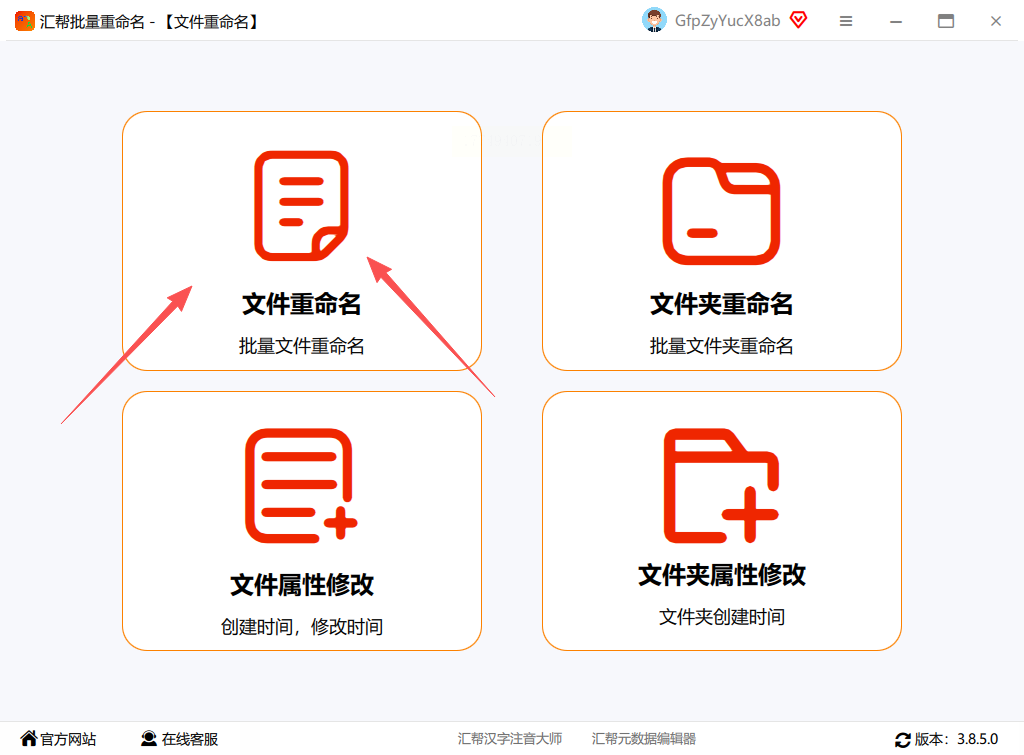
Task: Click the folder attribute modify icon
Action: click(721, 485)
